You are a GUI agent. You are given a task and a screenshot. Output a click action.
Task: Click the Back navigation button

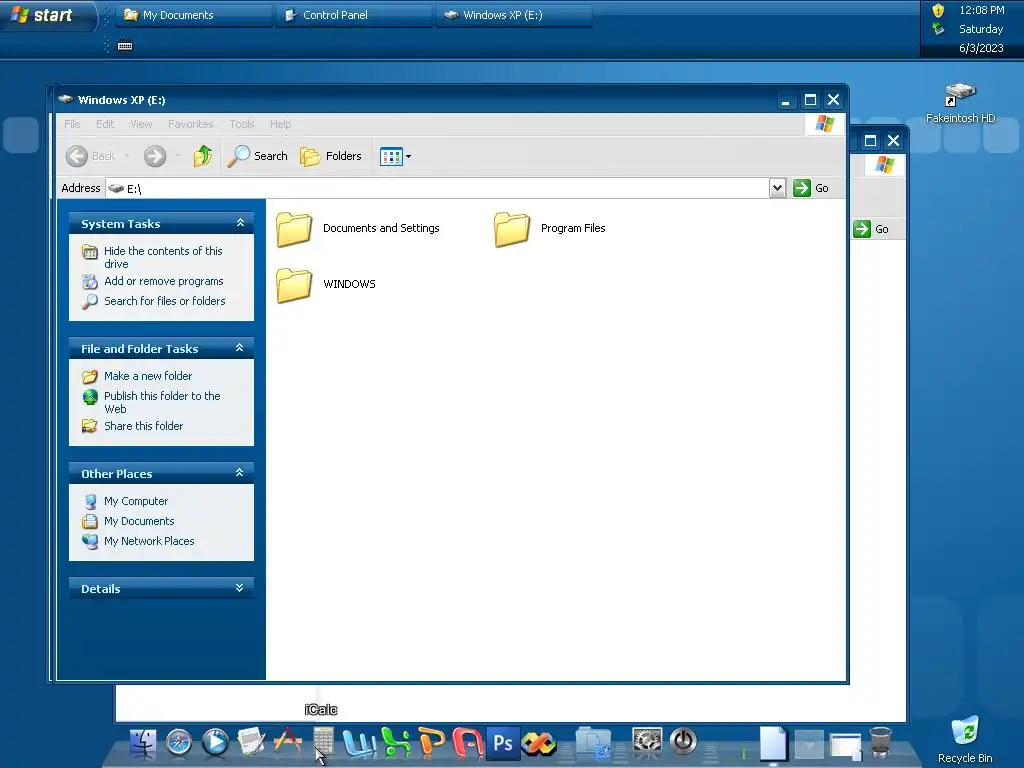[x=91, y=156]
